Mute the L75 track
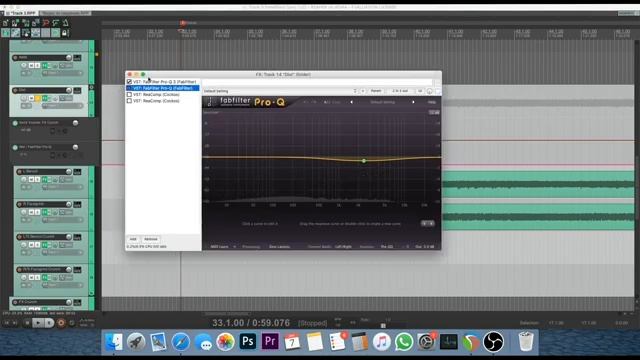This screenshot has width=640, height=360. coord(31,245)
